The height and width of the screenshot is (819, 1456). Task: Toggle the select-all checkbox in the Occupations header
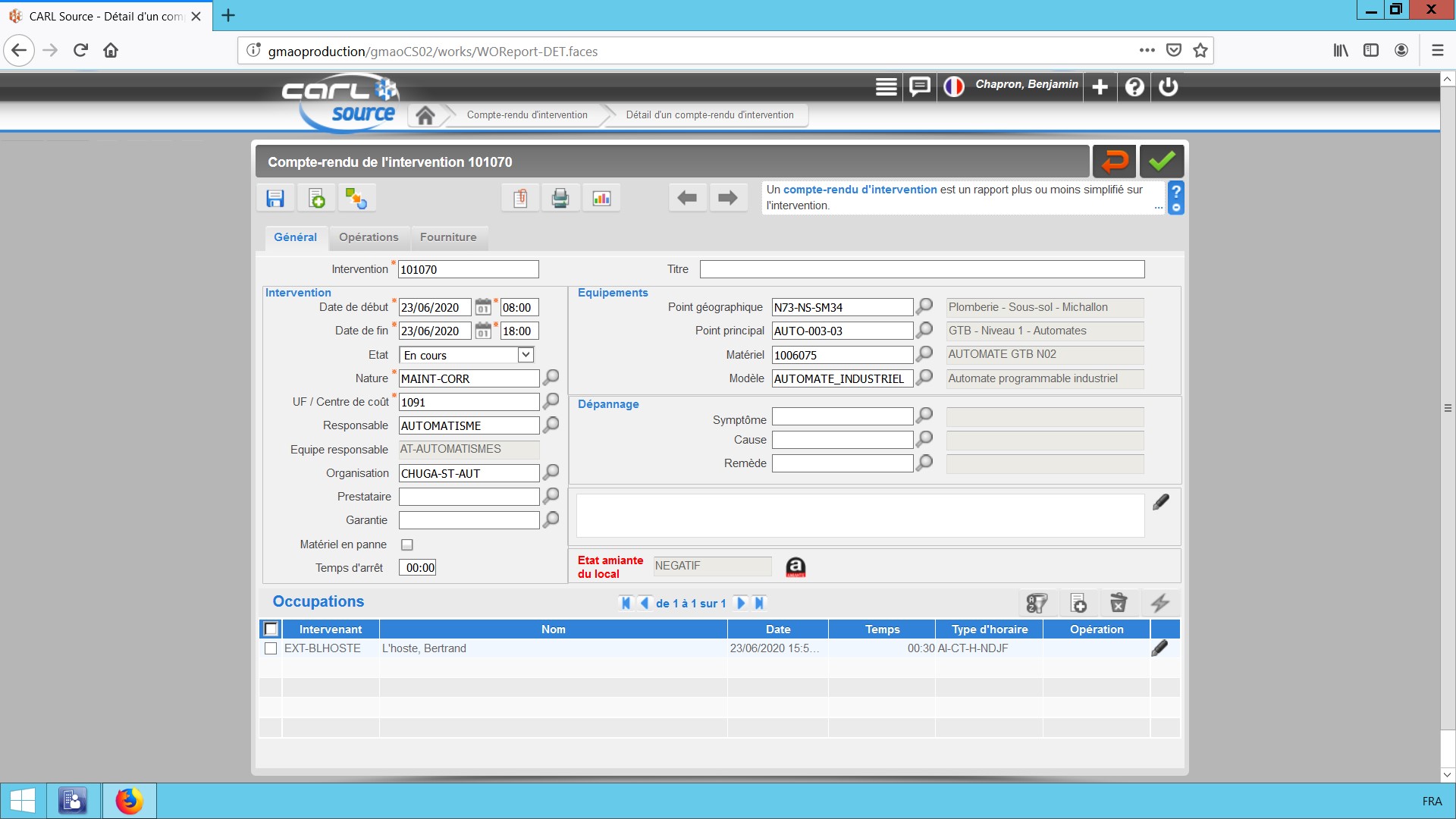[x=271, y=629]
